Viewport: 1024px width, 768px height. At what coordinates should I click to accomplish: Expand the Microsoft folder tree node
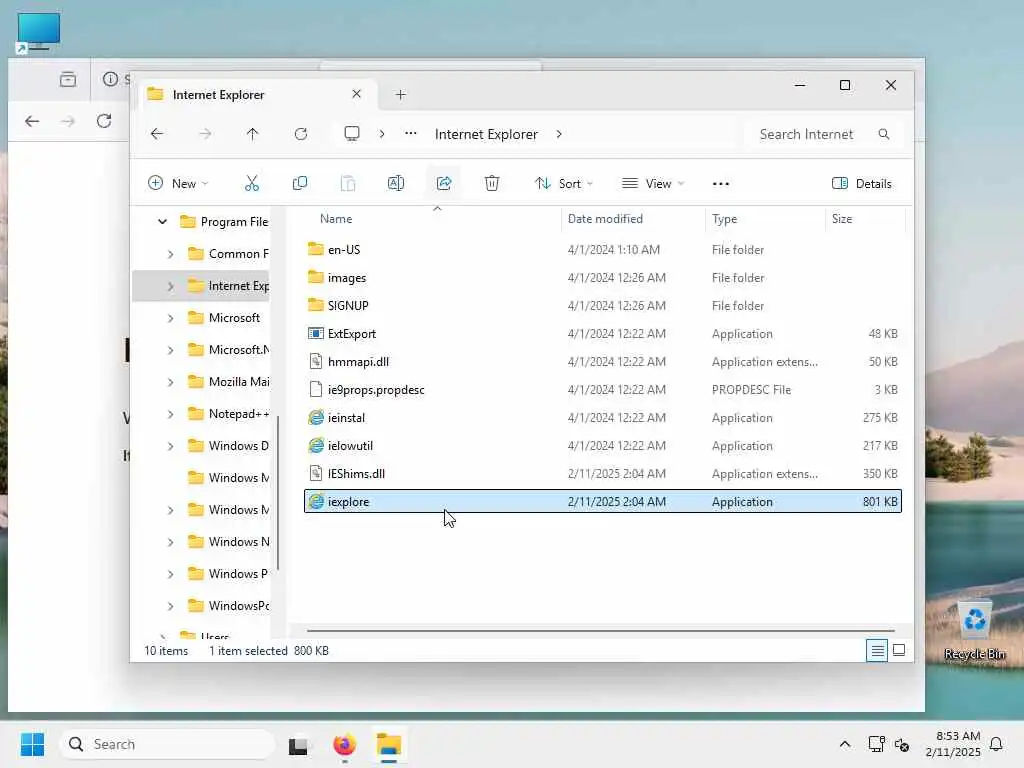tap(170, 318)
